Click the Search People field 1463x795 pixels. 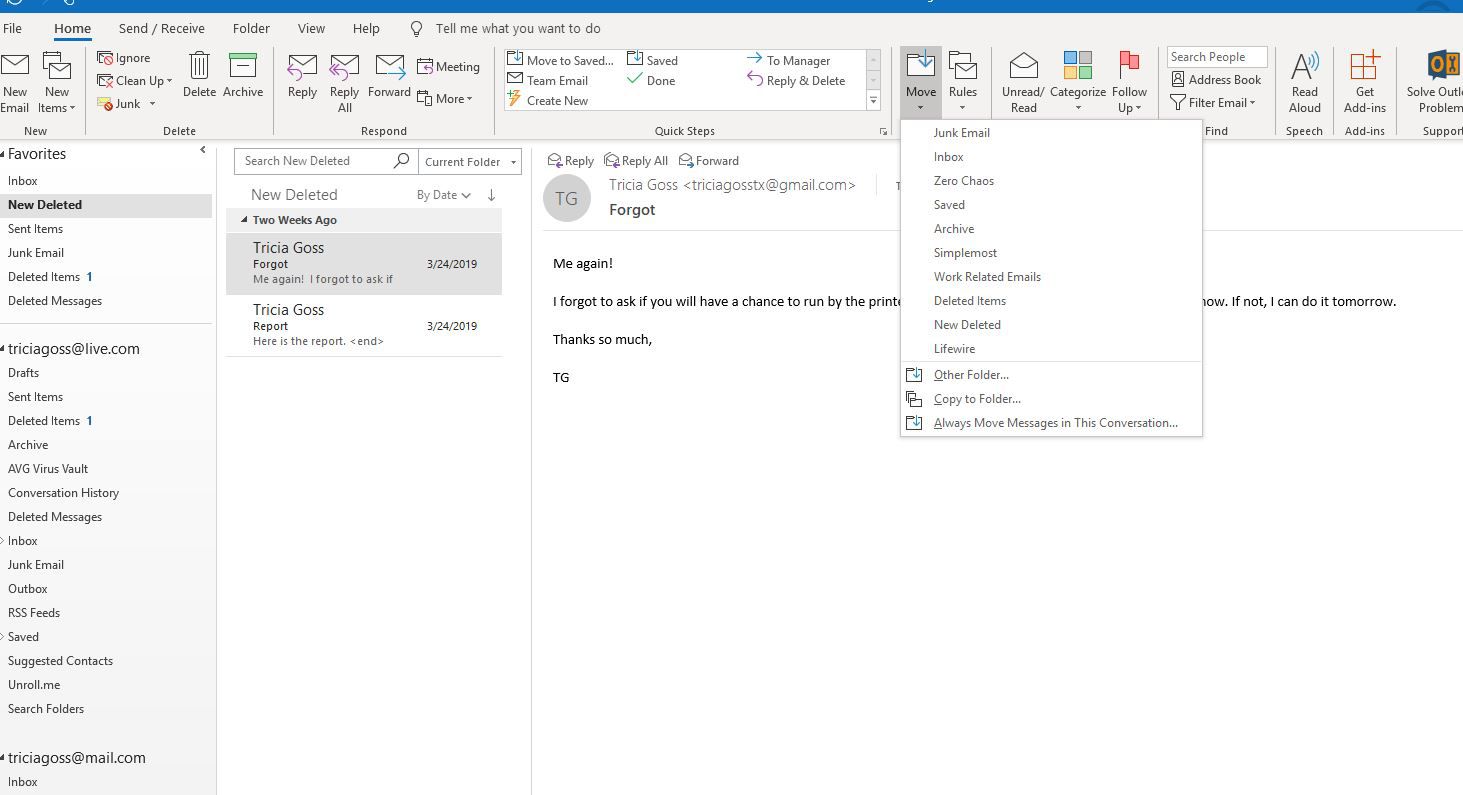click(x=1217, y=57)
